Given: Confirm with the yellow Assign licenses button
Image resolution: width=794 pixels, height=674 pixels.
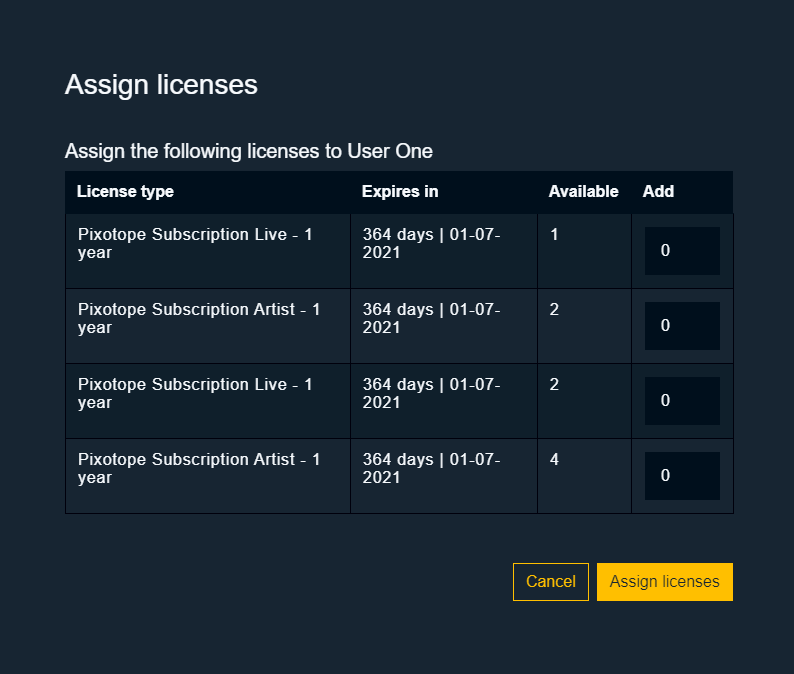Looking at the screenshot, I should click(664, 582).
